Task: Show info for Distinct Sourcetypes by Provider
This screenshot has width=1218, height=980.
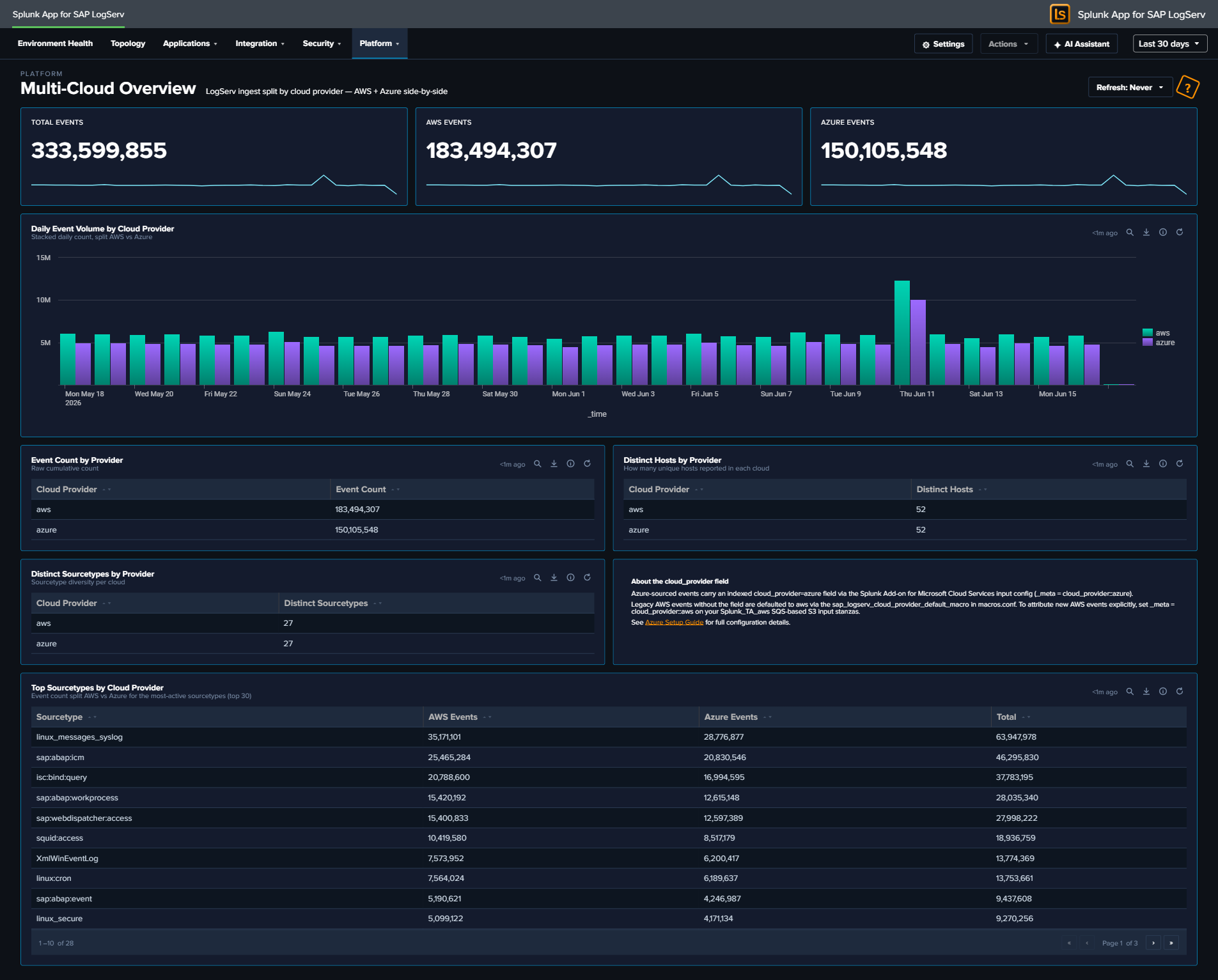Action: pyautogui.click(x=571, y=578)
